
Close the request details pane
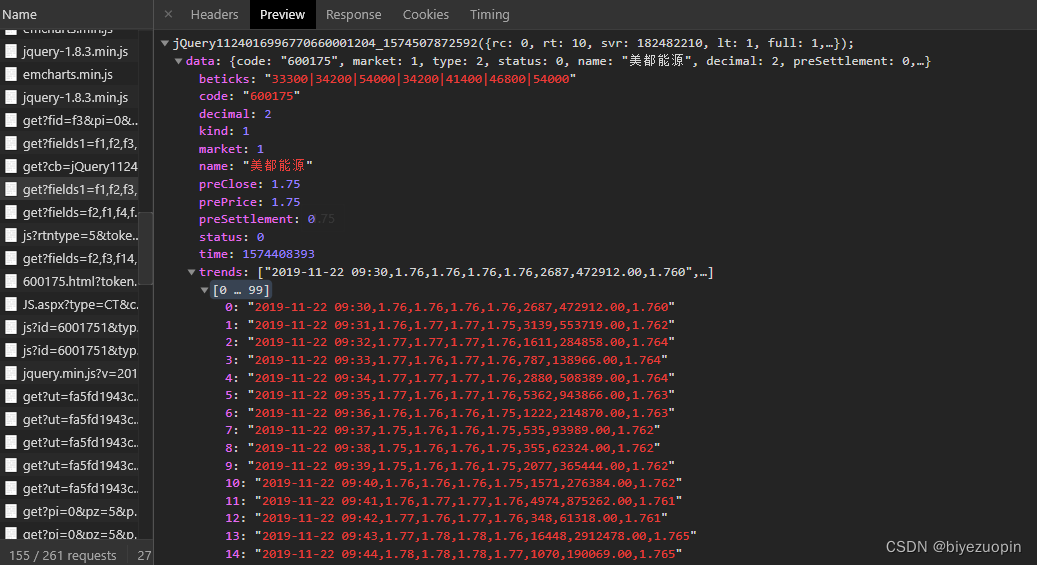coord(168,14)
